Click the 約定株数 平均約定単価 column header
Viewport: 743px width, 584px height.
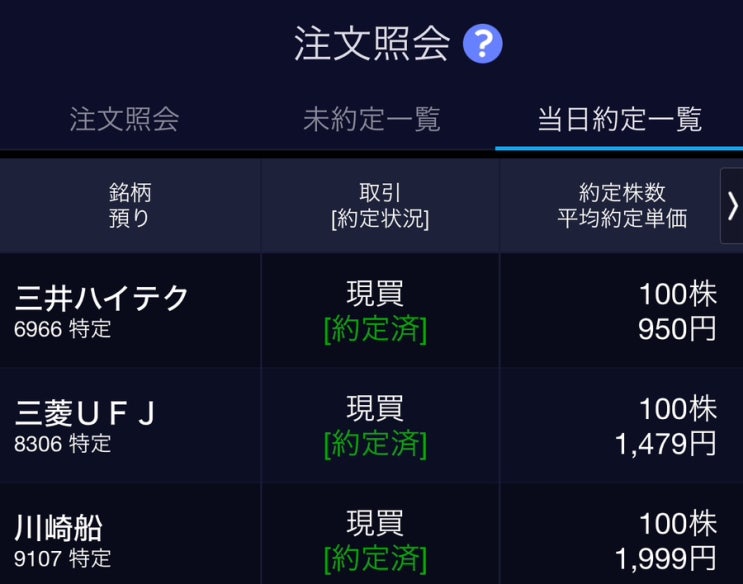[621, 205]
